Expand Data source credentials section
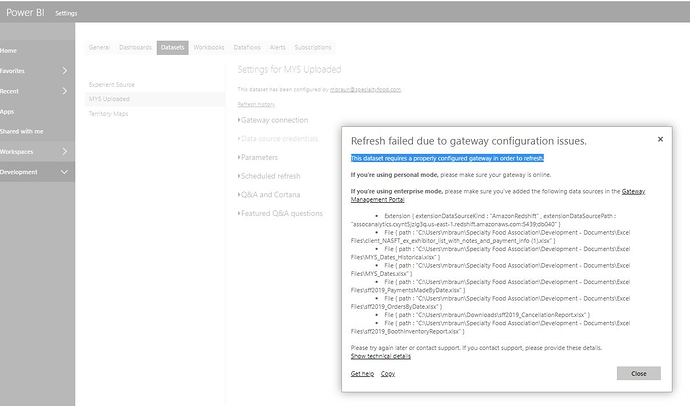690x406 pixels. [278, 139]
